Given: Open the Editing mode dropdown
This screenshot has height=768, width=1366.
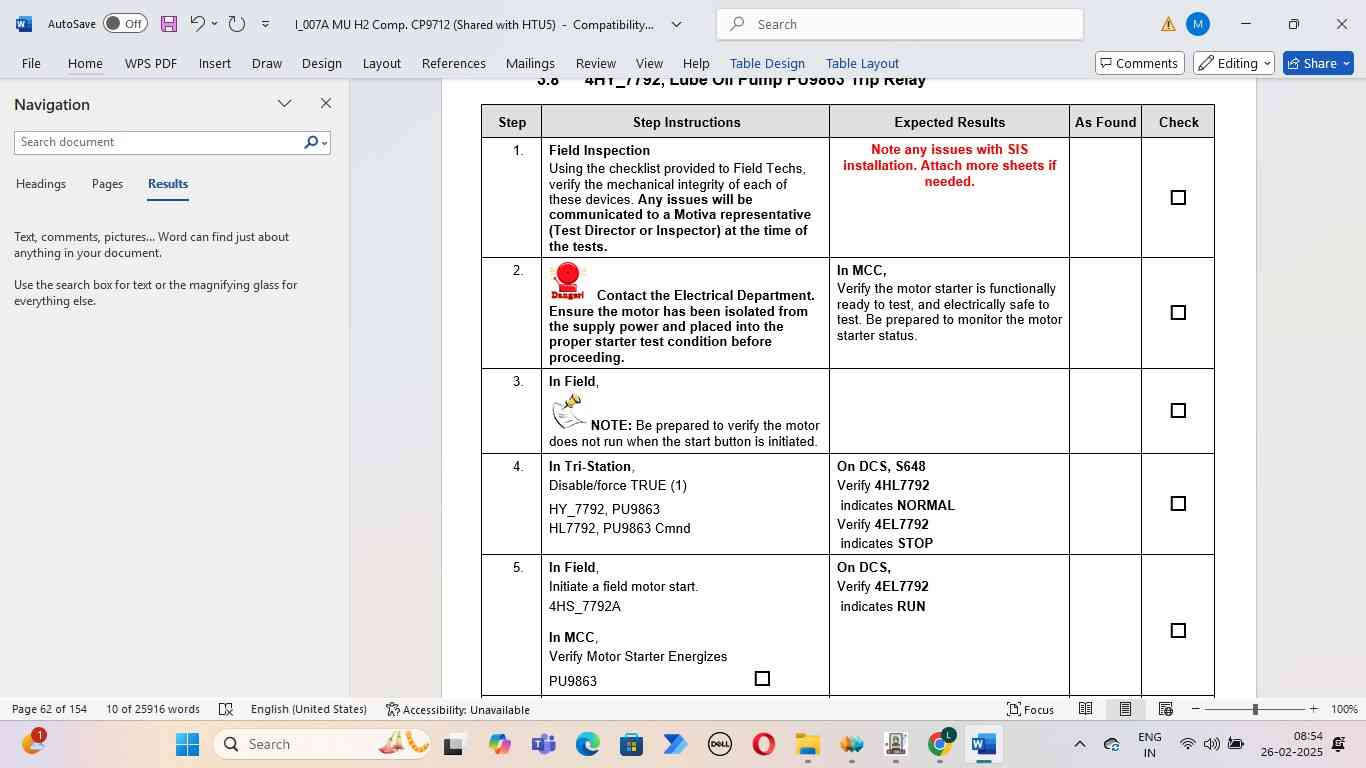Looking at the screenshot, I should (x=1234, y=63).
